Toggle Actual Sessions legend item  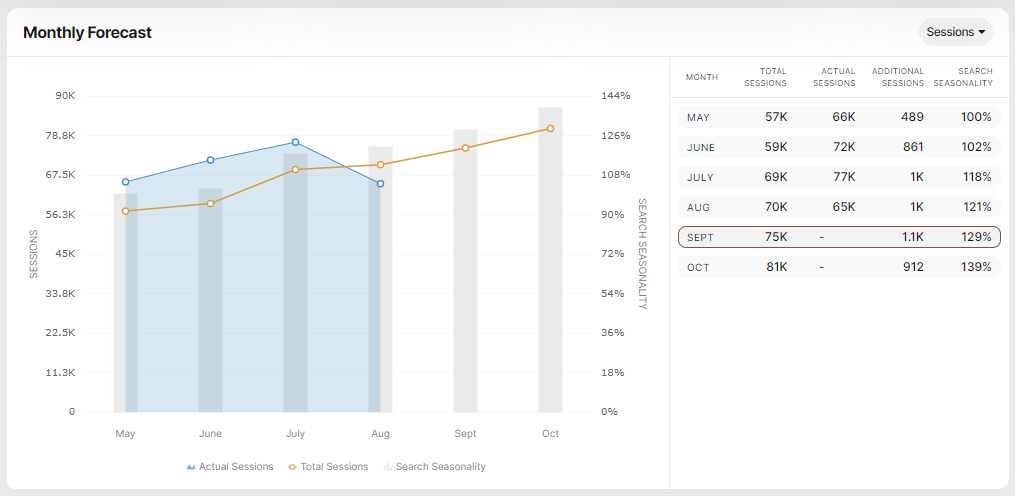click(229, 467)
